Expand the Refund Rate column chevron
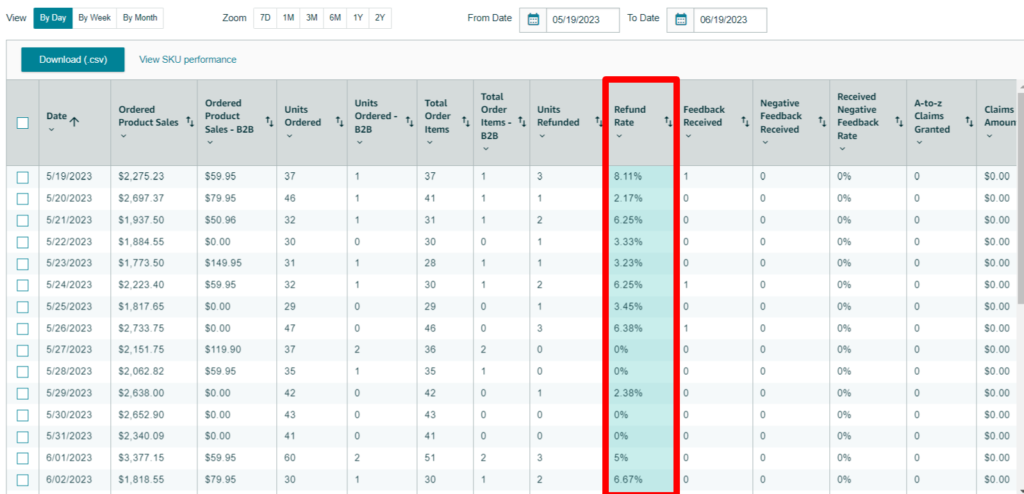This screenshot has width=1024, height=494. click(619, 136)
